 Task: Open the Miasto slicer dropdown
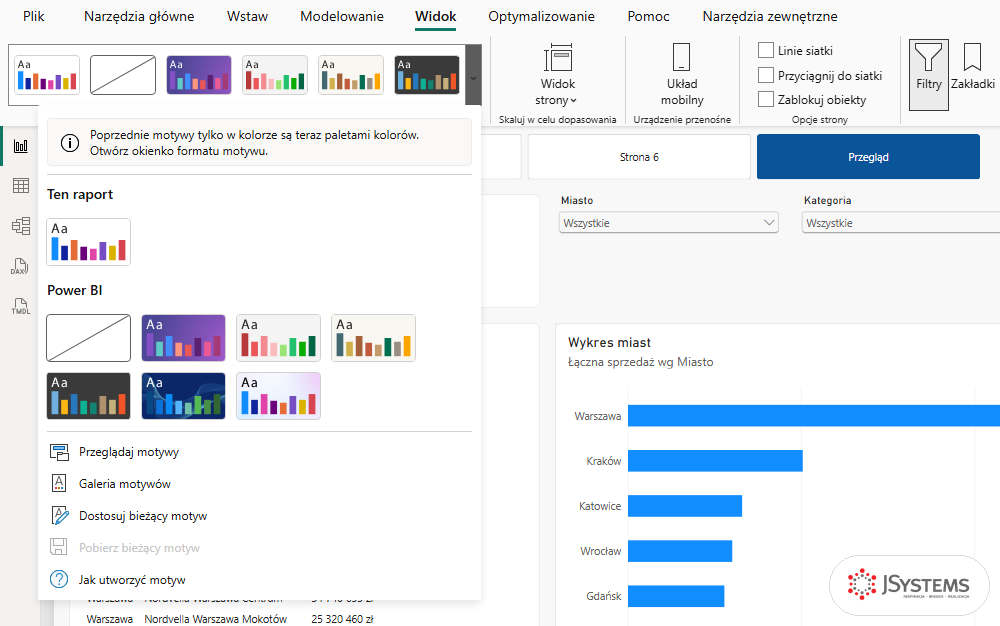coord(668,222)
